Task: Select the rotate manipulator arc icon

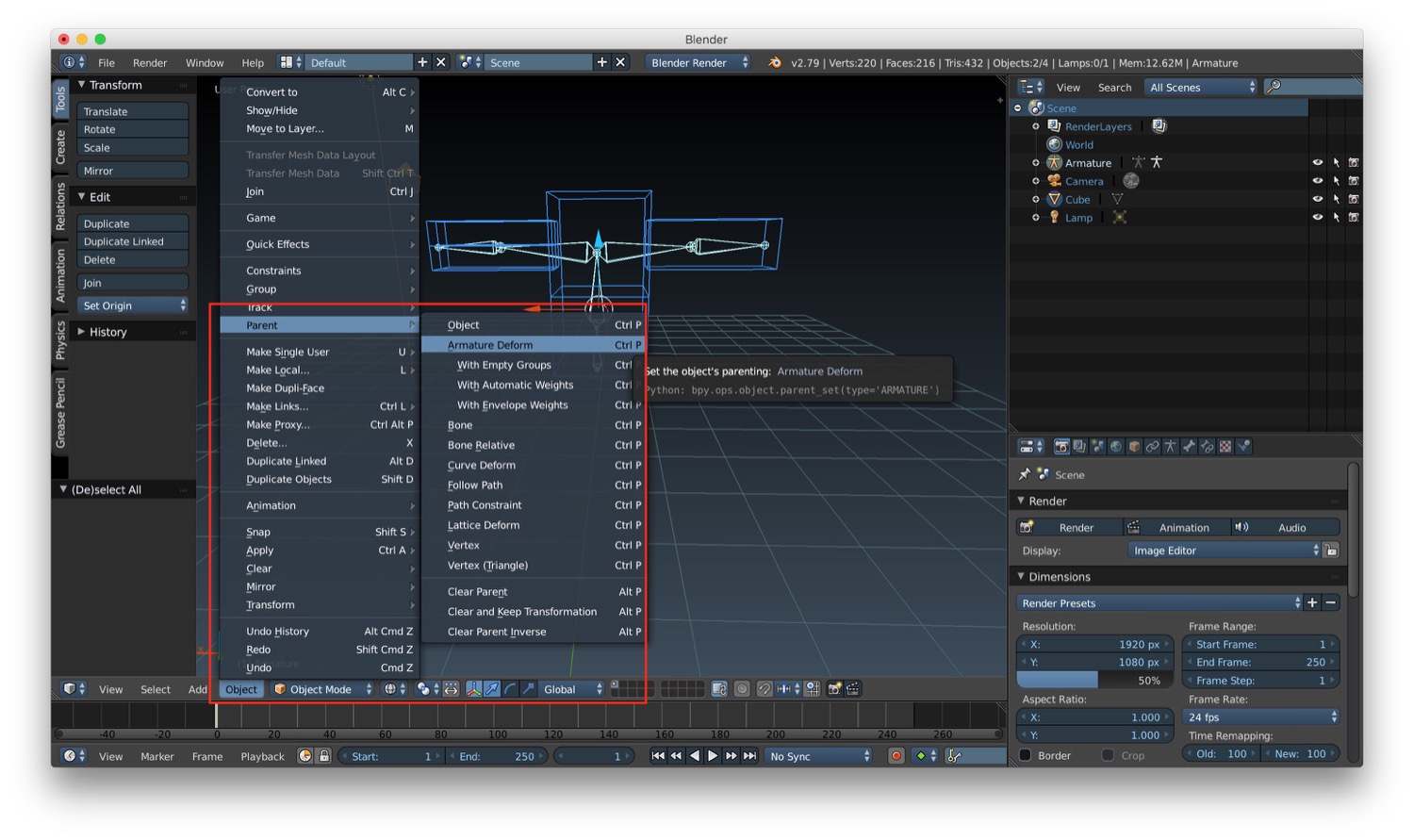Action: point(510,689)
